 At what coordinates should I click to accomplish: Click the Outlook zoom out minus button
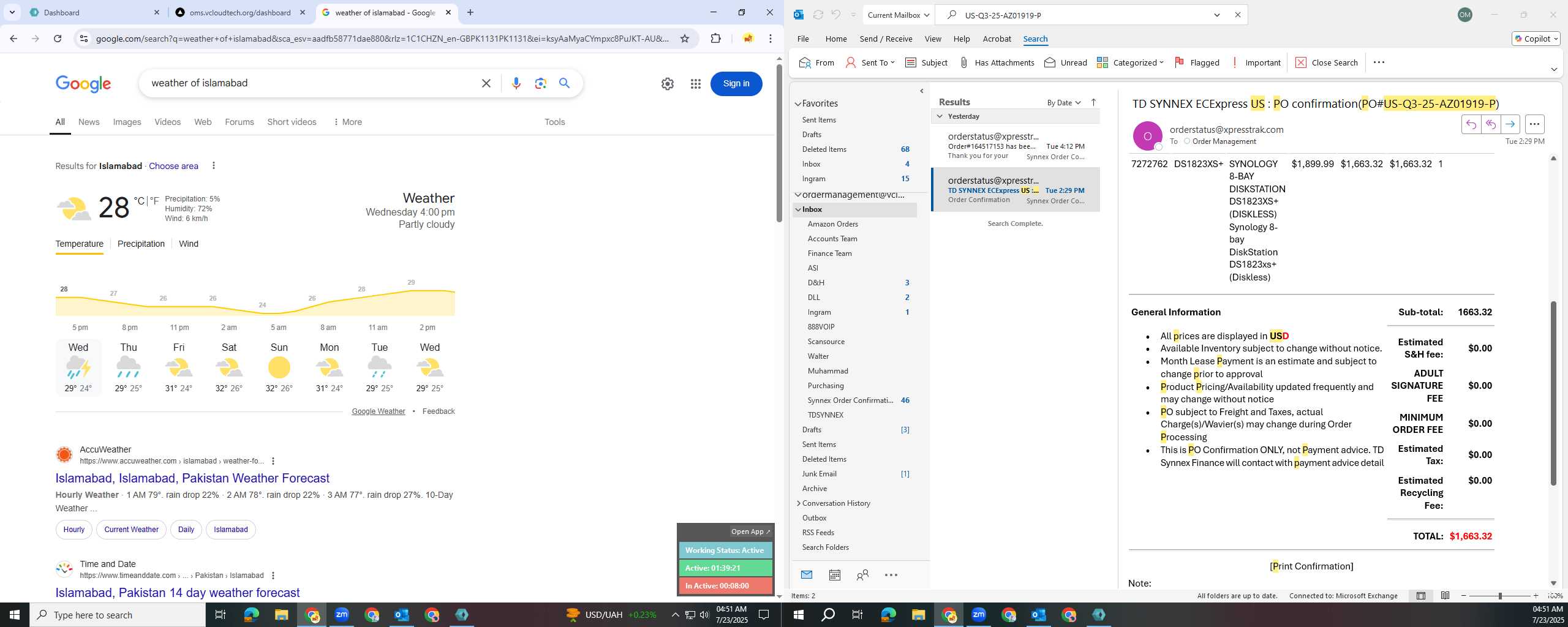pyautogui.click(x=1464, y=596)
